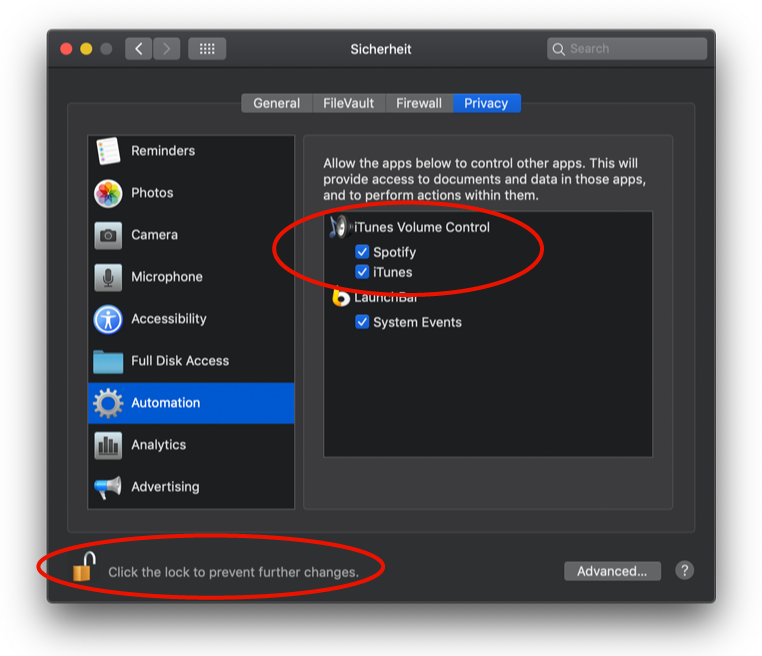Select the Reminders label
This screenshot has height=656, width=762.
click(x=163, y=151)
